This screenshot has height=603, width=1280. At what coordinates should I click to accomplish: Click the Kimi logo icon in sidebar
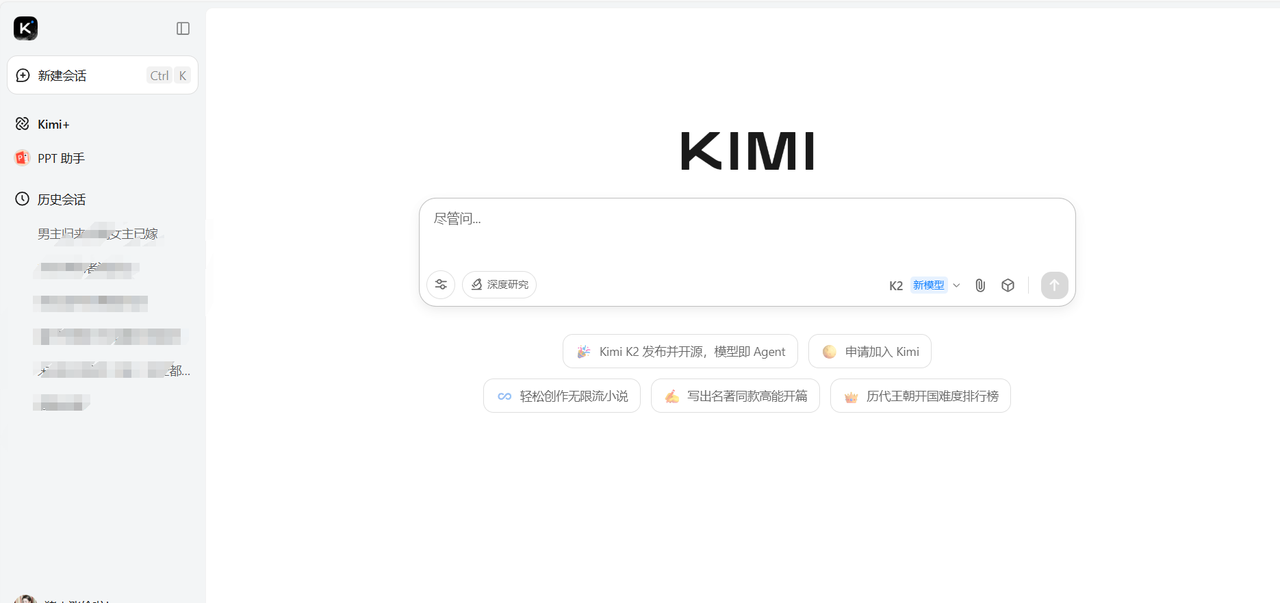click(x=26, y=28)
